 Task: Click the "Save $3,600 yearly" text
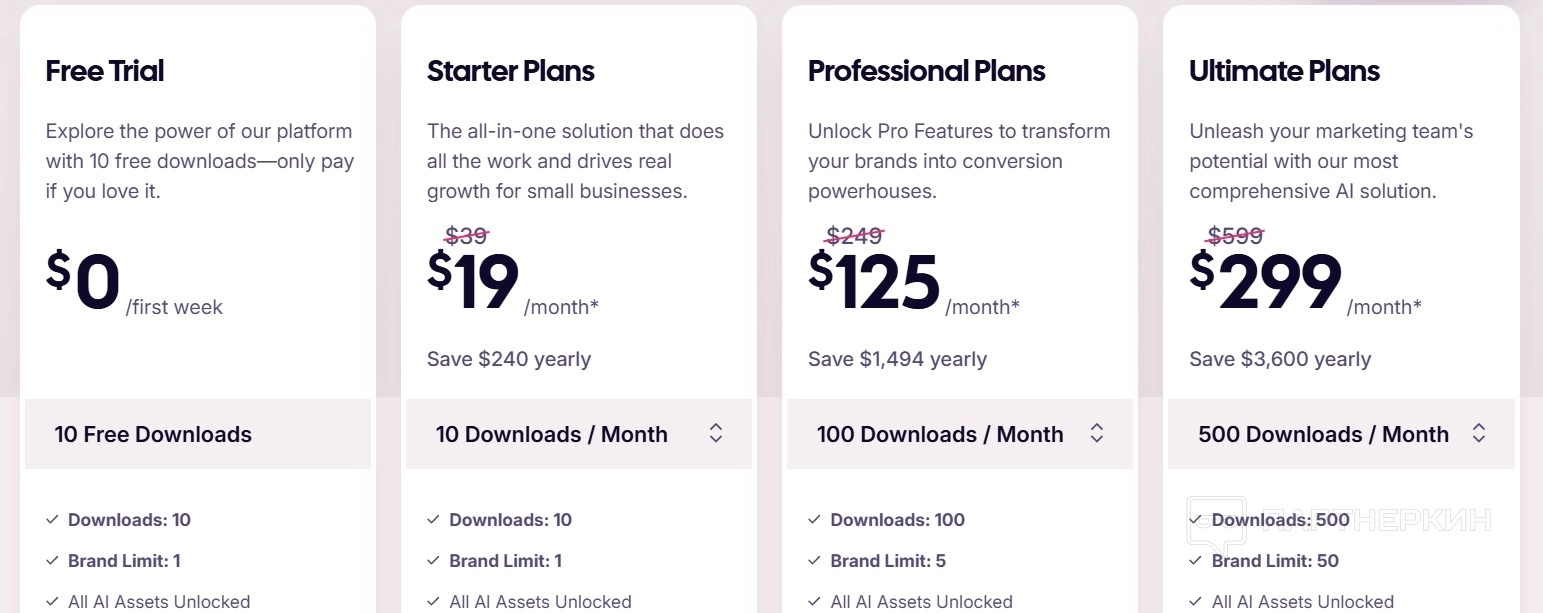click(x=1280, y=359)
